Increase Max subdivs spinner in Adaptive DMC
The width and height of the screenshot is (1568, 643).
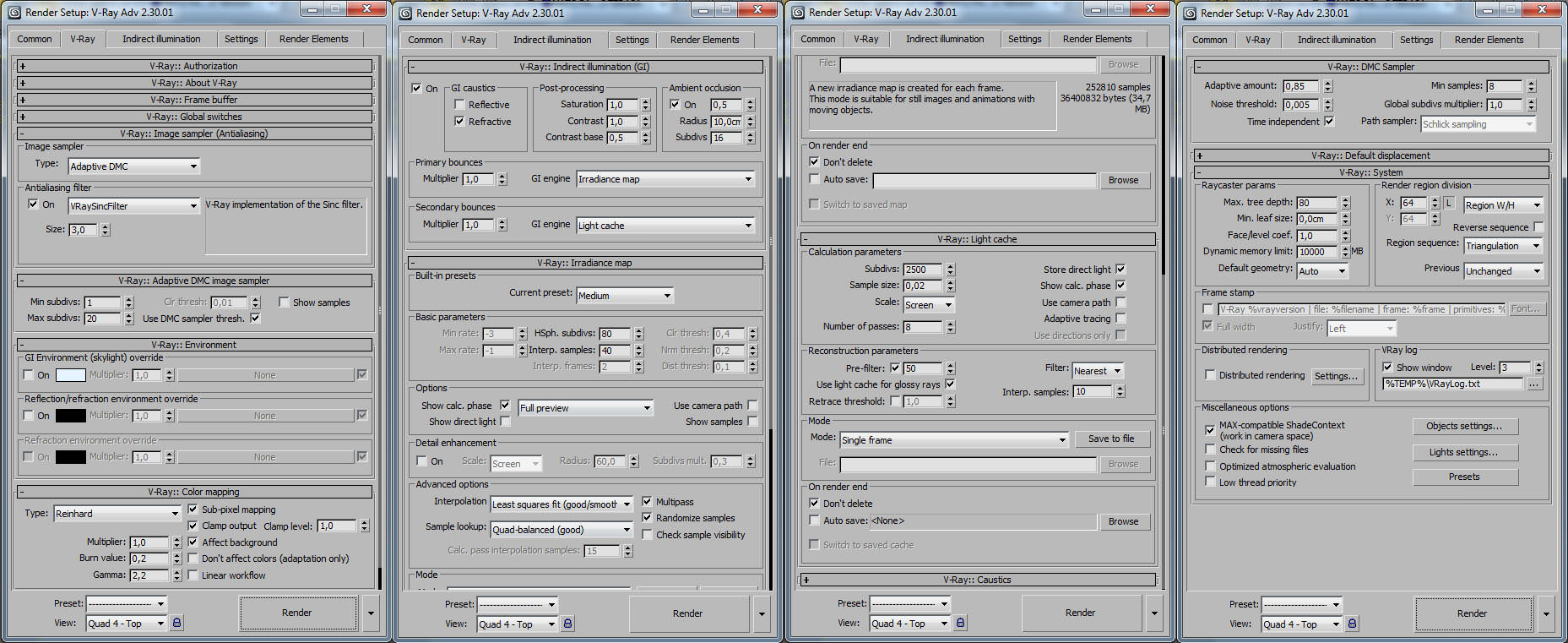129,315
